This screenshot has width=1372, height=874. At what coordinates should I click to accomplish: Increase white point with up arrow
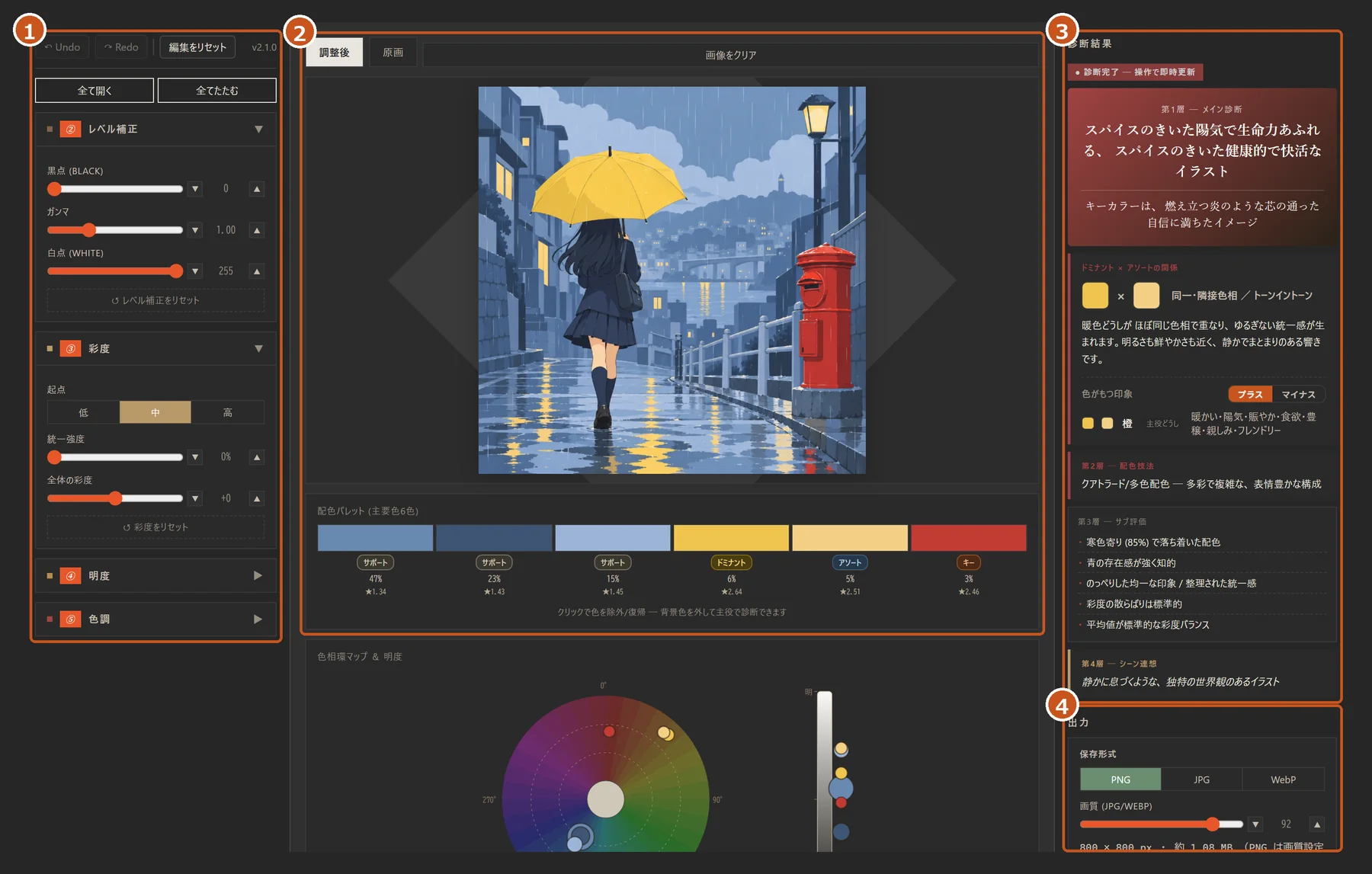tap(257, 271)
